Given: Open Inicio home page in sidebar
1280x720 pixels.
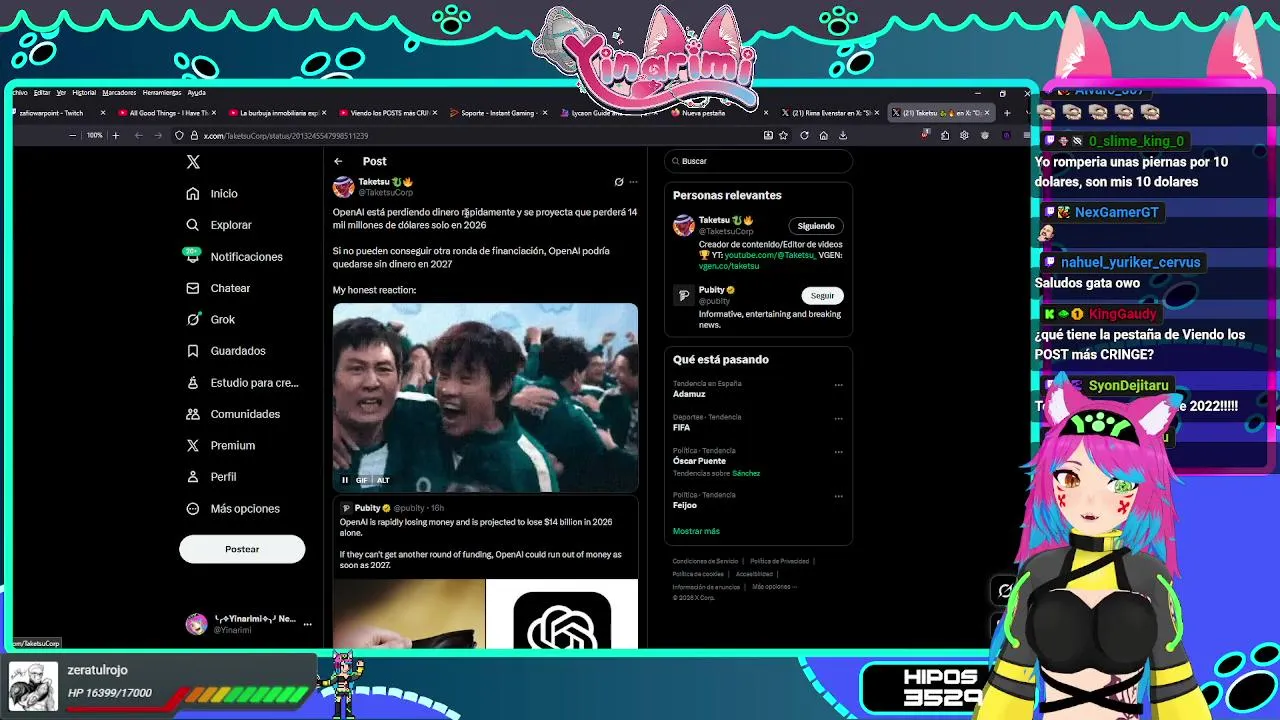Looking at the screenshot, I should 212,194.
